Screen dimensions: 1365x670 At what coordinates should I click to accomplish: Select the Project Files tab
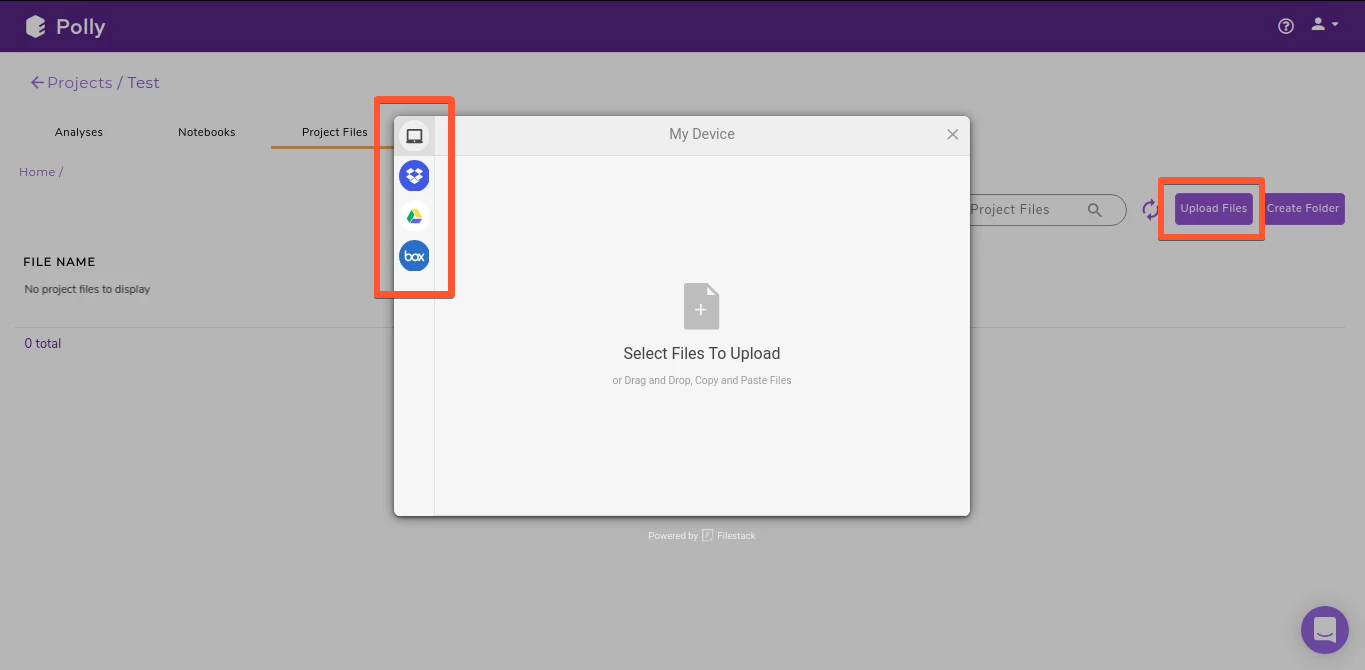click(x=334, y=131)
